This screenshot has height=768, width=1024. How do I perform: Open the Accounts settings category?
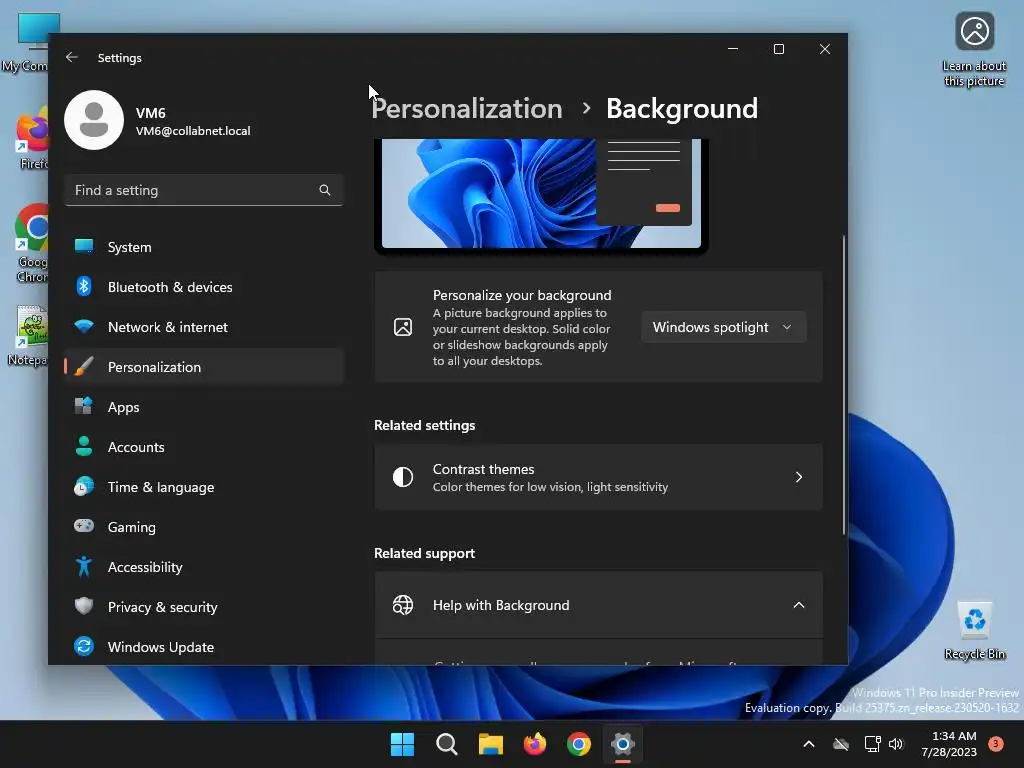[204, 447]
